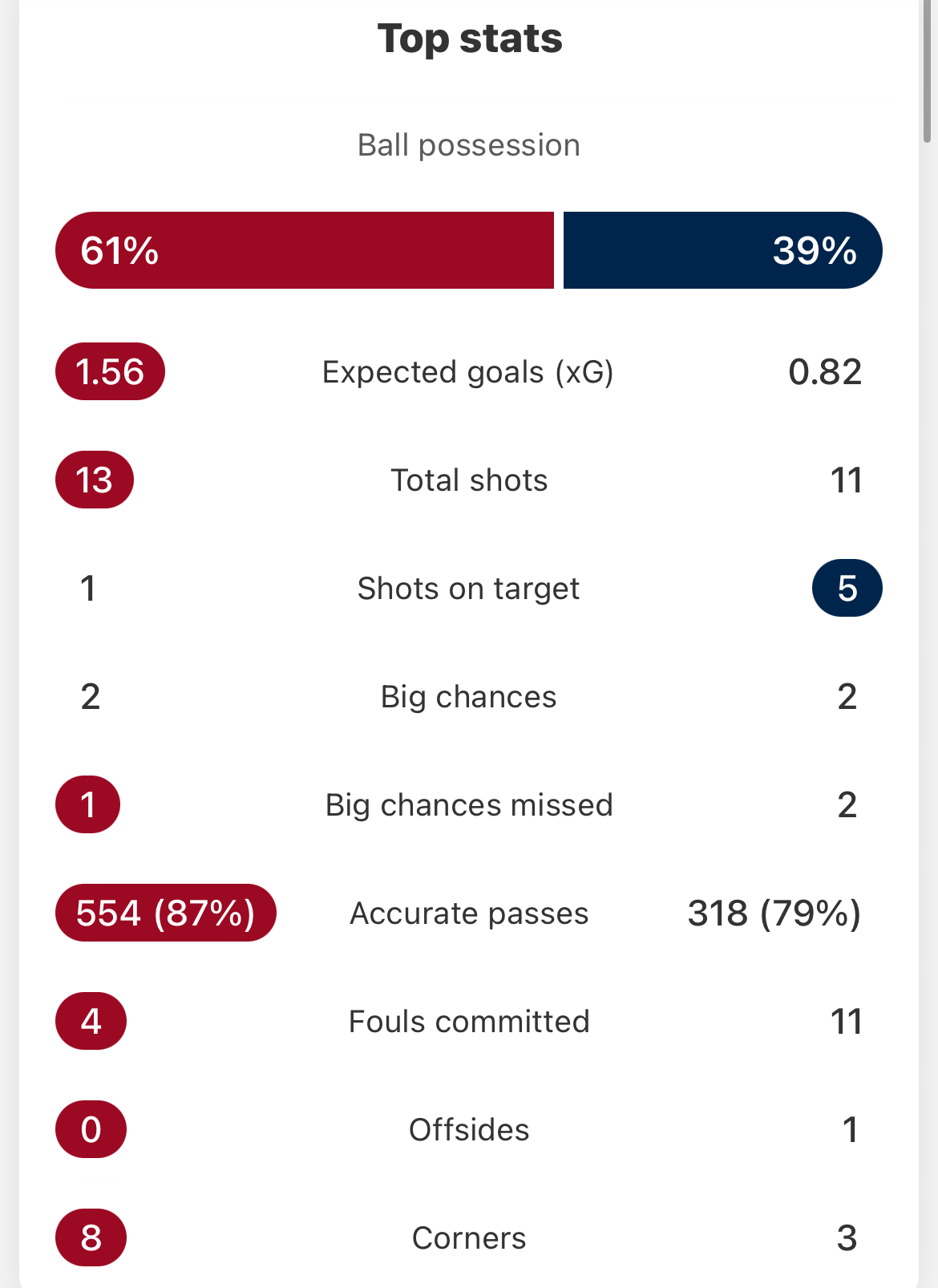Tap the red 61% possession bar

pyautogui.click(x=305, y=250)
